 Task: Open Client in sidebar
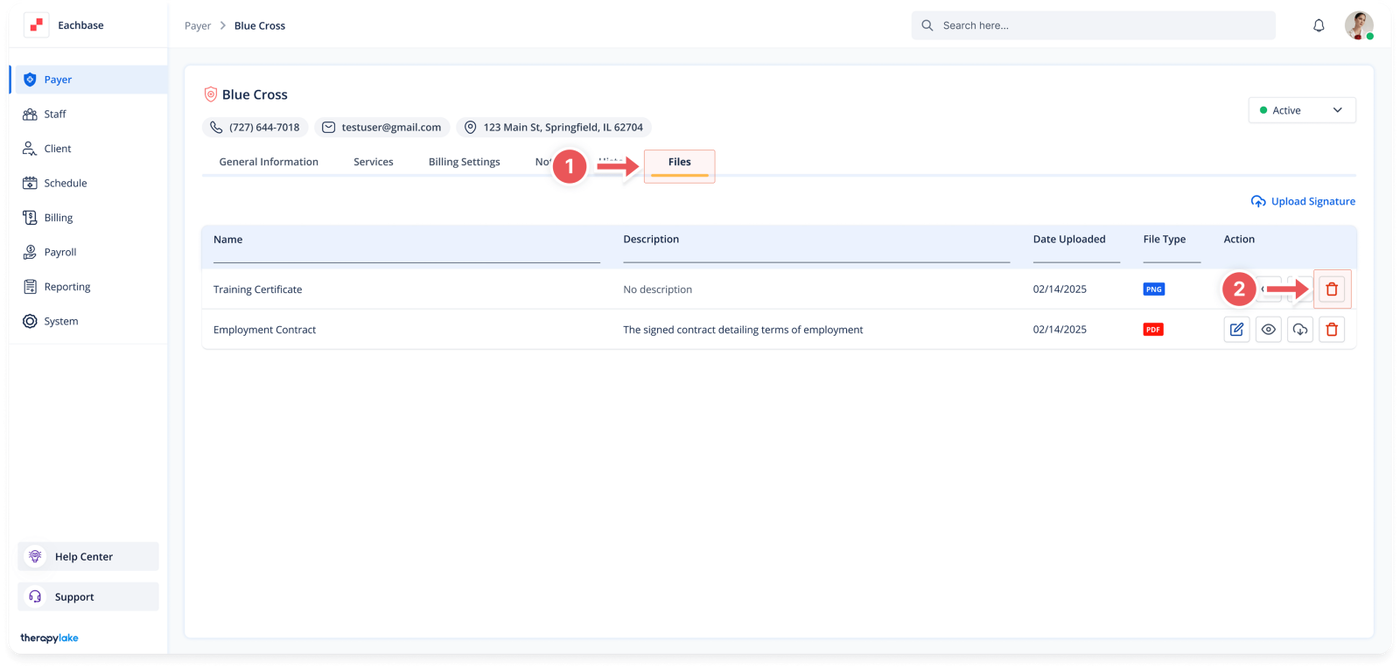[89, 148]
